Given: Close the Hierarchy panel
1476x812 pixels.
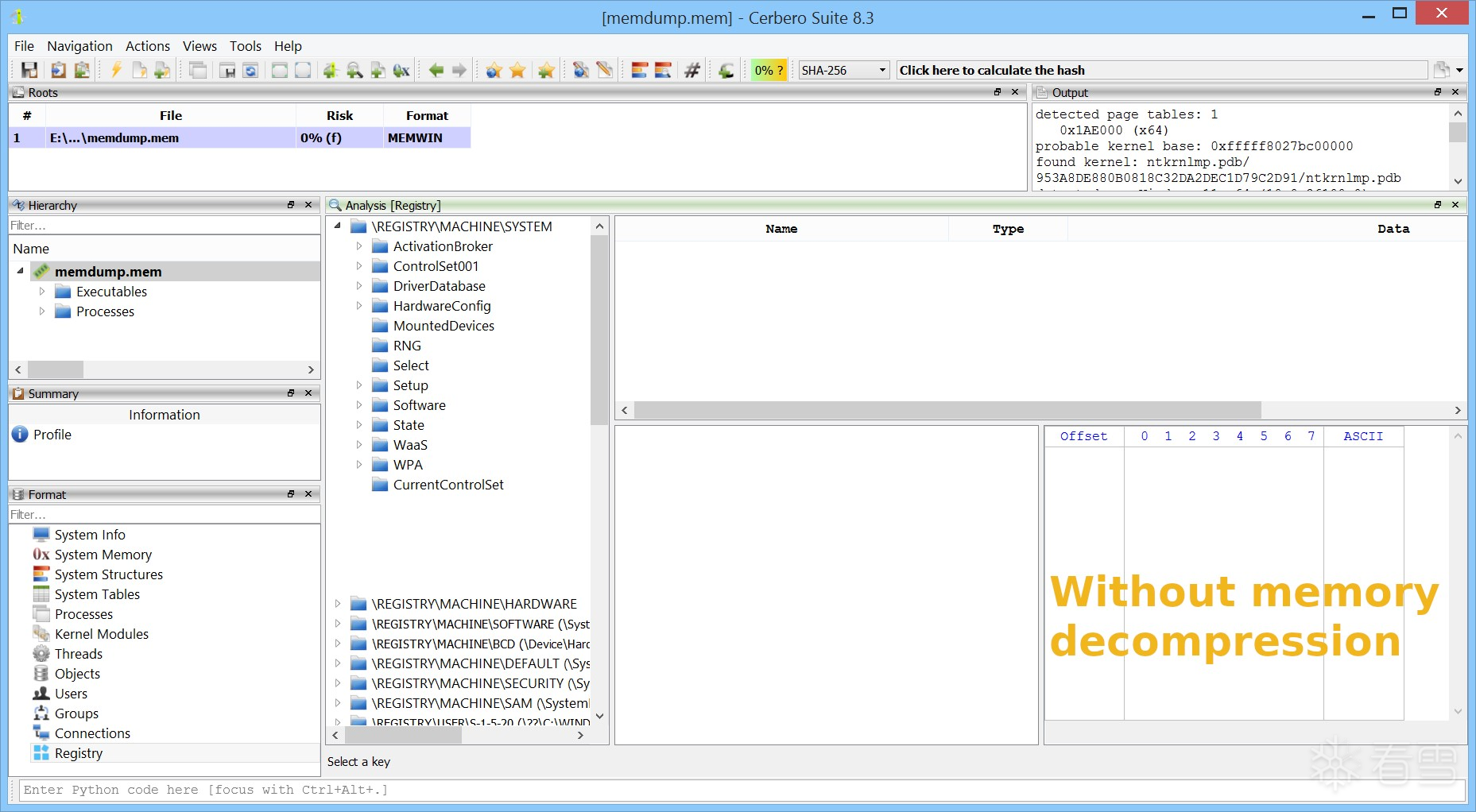Looking at the screenshot, I should click(308, 205).
